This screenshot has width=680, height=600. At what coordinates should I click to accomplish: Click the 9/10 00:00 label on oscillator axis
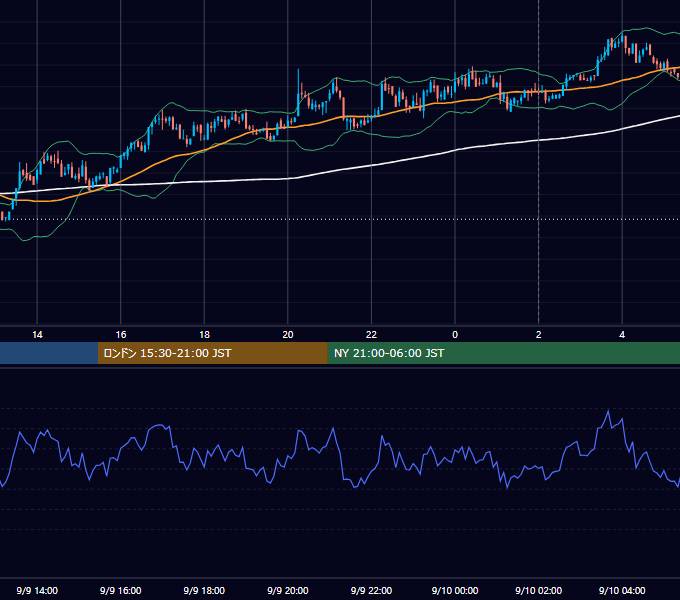click(455, 590)
